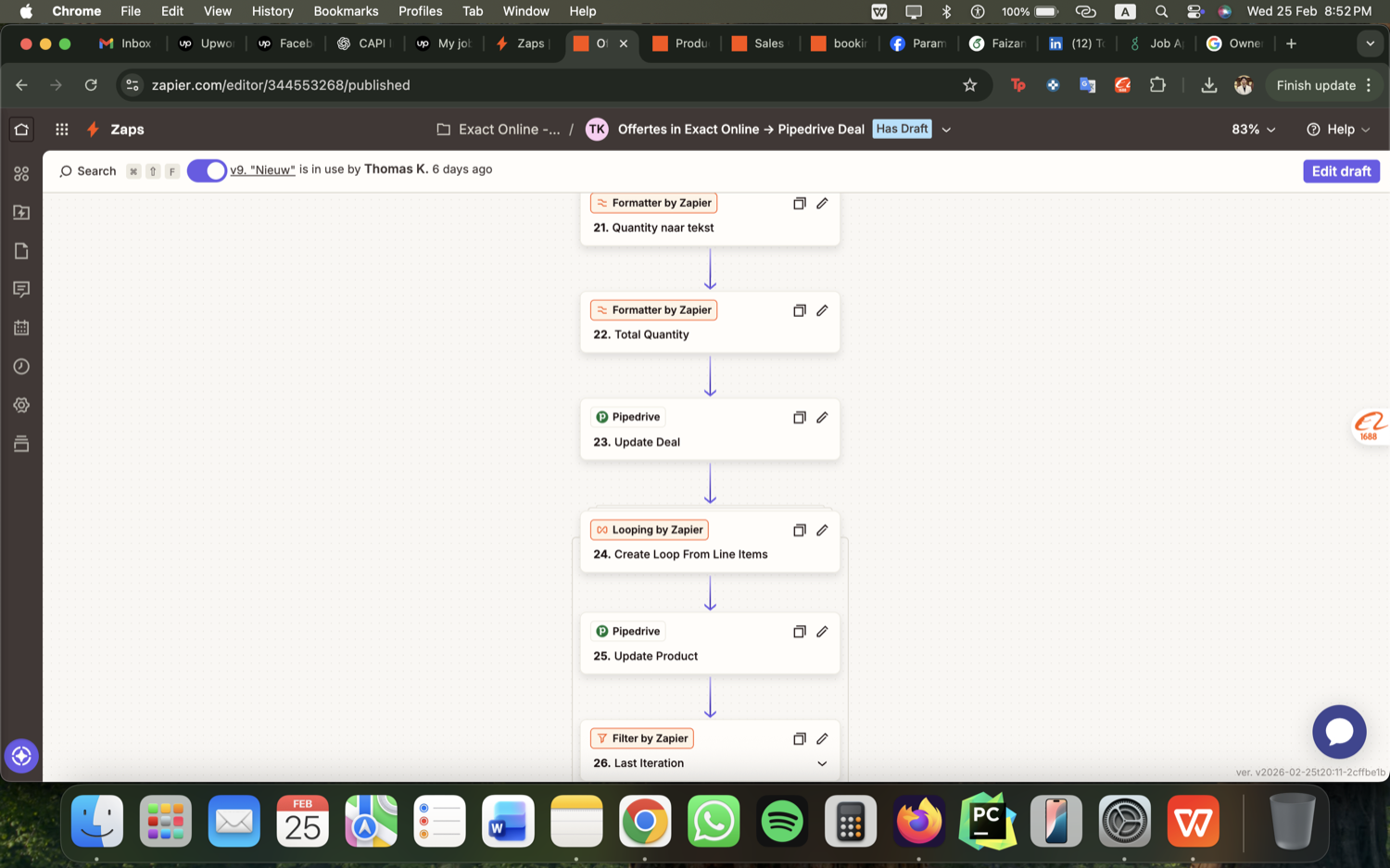
Task: Click the Pipedrive badge on step 25
Action: tap(628, 631)
